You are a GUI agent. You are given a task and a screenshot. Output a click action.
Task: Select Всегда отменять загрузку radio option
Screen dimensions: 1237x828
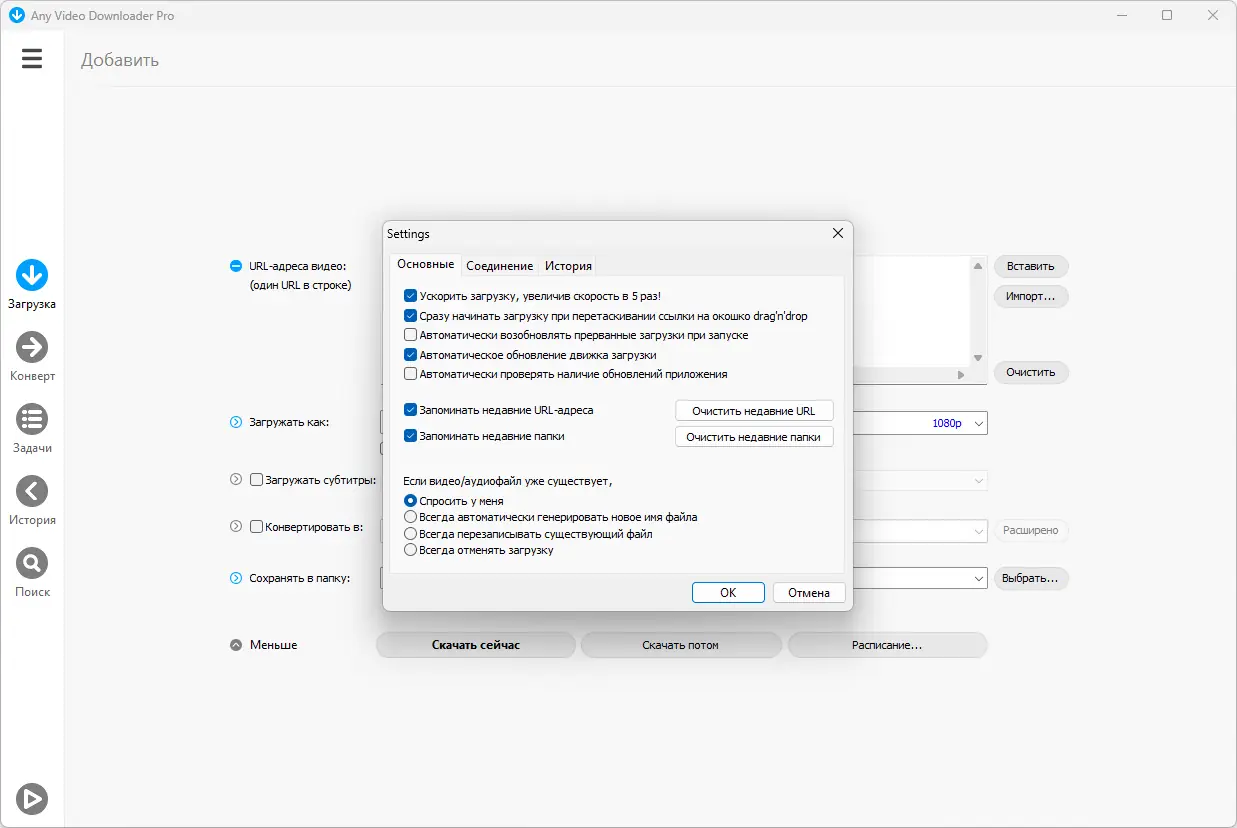[x=410, y=550]
